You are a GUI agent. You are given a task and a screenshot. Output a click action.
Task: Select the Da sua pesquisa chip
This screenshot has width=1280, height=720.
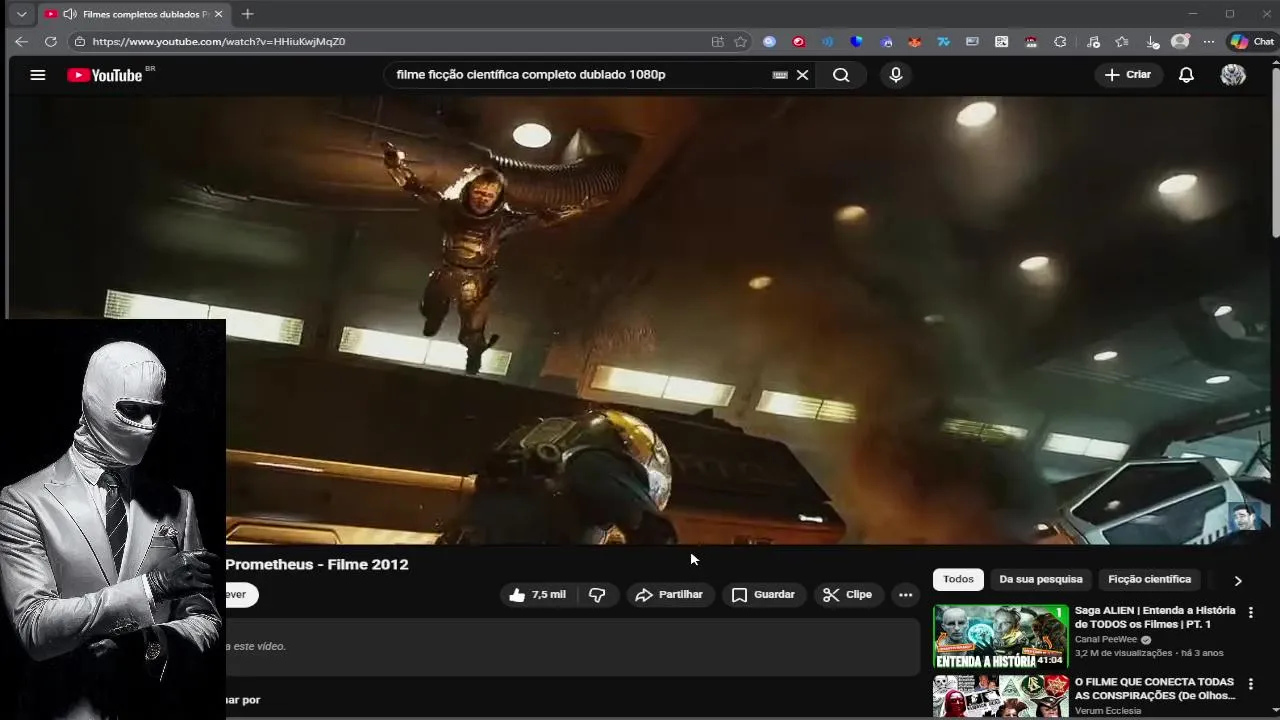click(1041, 580)
